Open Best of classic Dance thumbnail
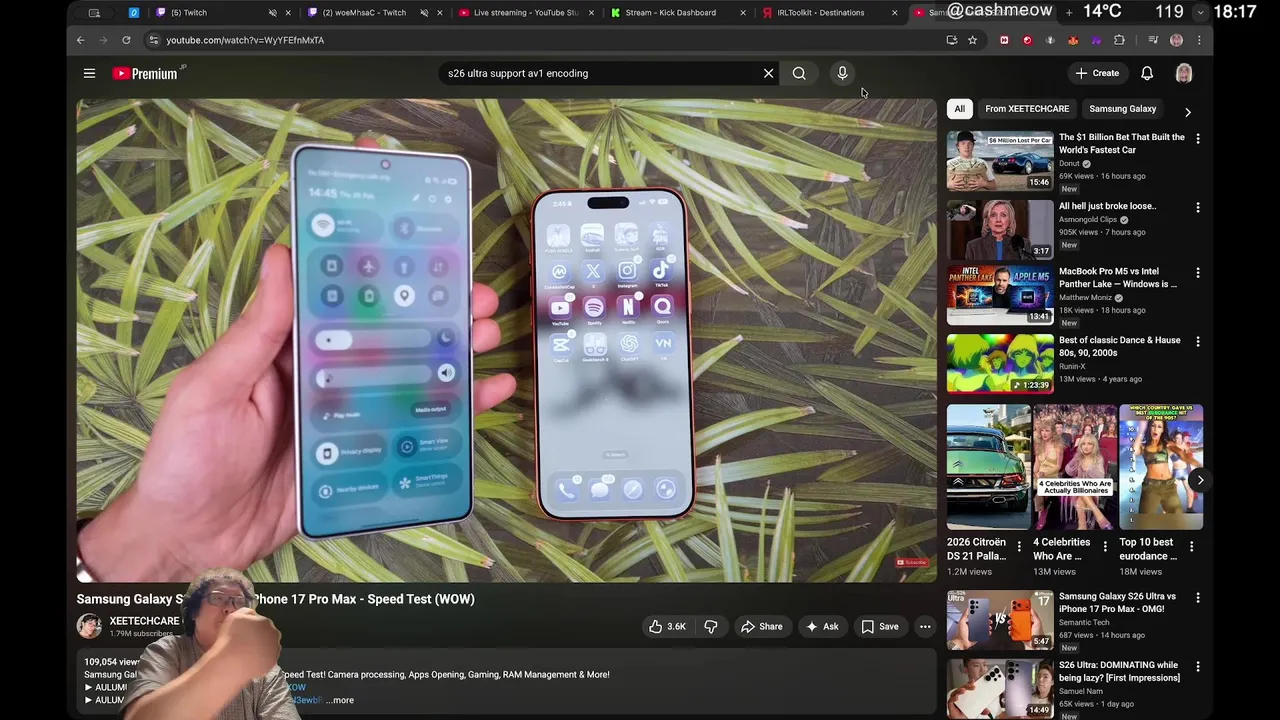 coord(1000,363)
